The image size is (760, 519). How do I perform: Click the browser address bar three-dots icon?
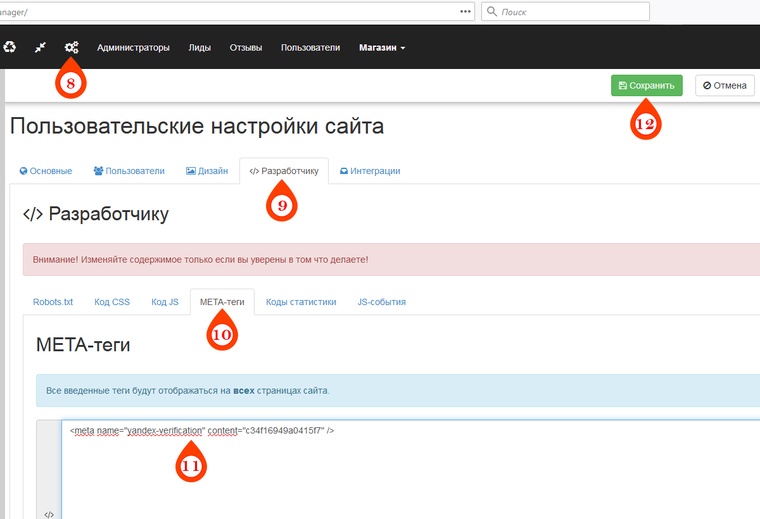click(465, 11)
